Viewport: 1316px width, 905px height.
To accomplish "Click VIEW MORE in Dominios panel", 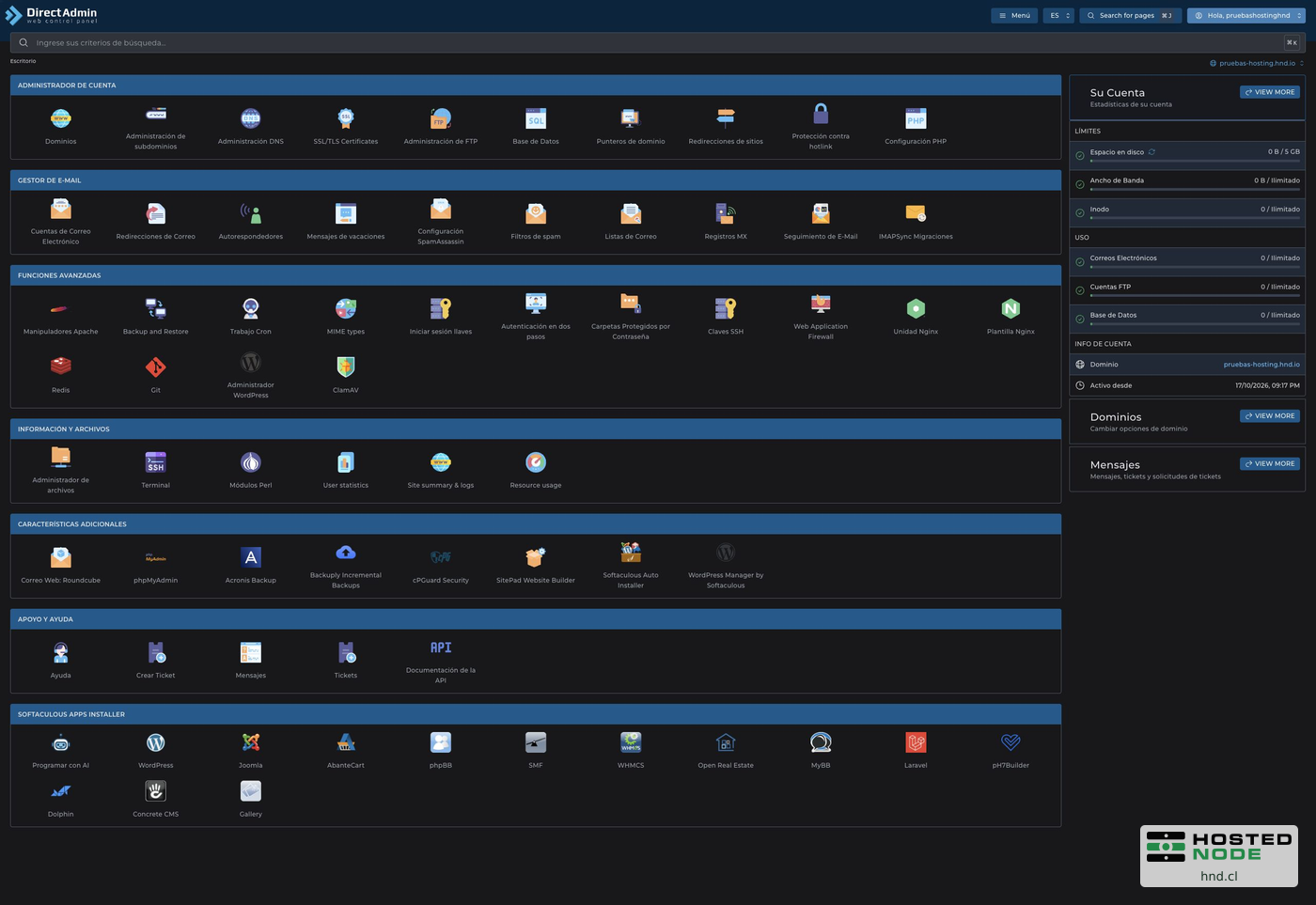I will pos(1270,415).
